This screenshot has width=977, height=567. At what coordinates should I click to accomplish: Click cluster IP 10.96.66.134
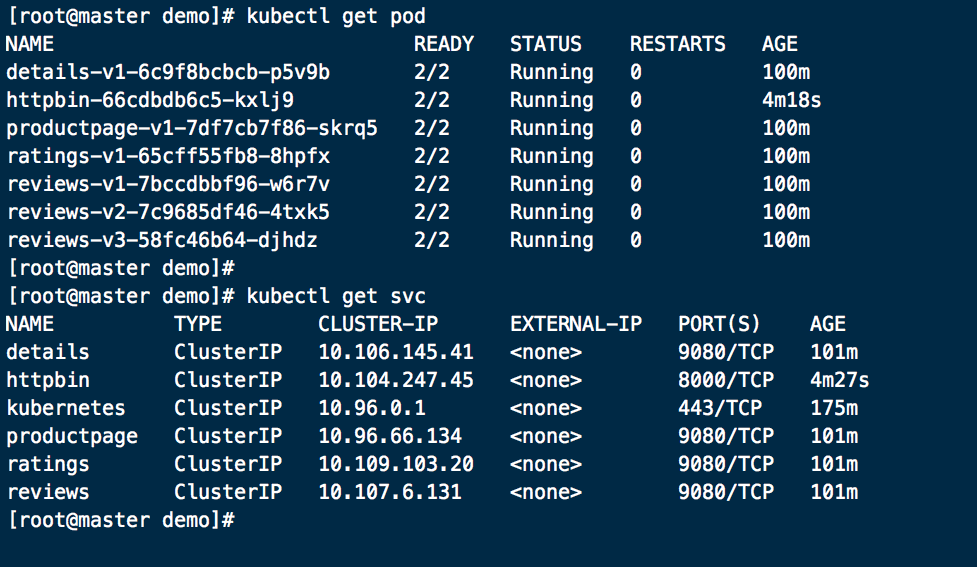pos(390,436)
